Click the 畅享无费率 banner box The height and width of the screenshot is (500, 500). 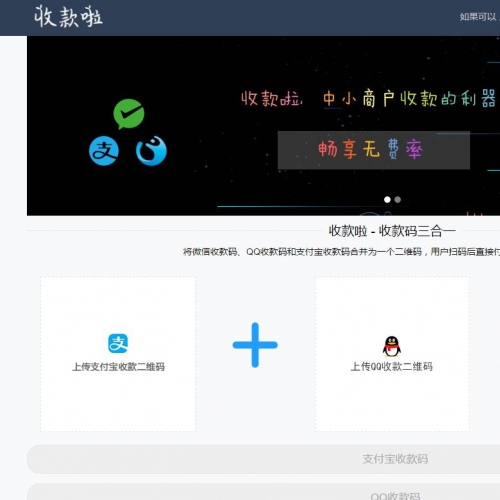tap(374, 150)
